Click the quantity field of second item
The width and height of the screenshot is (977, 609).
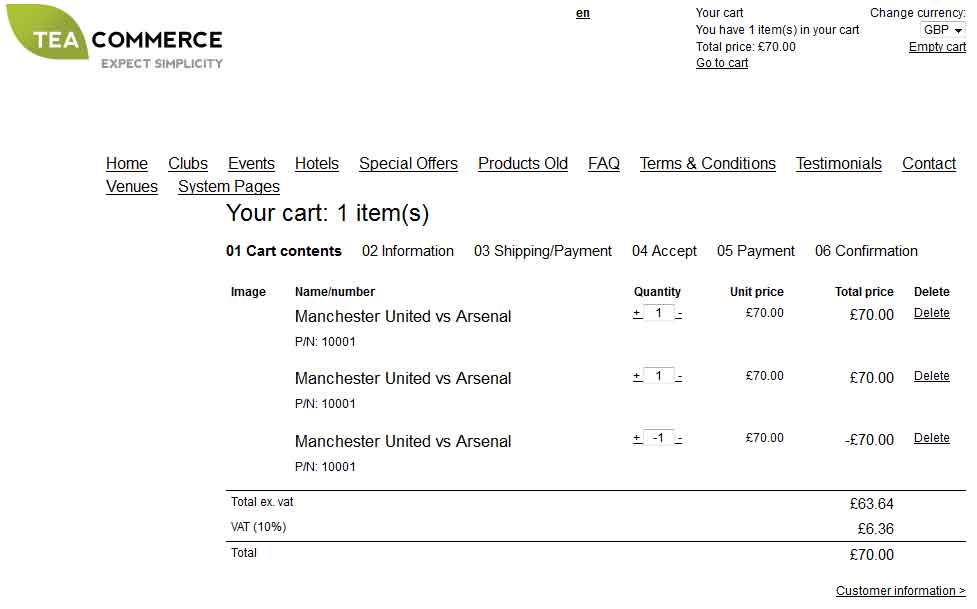(659, 376)
